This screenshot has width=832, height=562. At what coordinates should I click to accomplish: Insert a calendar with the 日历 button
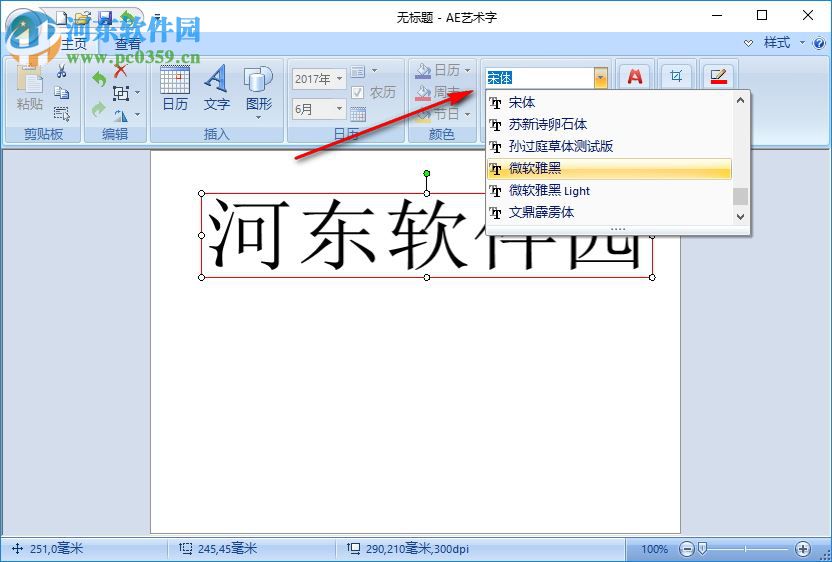pyautogui.click(x=175, y=89)
